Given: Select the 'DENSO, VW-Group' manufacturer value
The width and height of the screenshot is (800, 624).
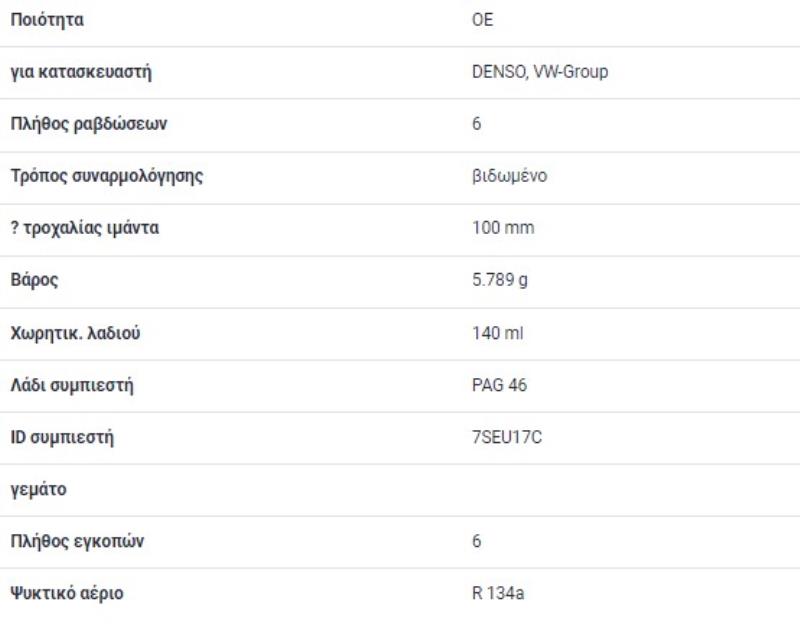Looking at the screenshot, I should point(540,72).
